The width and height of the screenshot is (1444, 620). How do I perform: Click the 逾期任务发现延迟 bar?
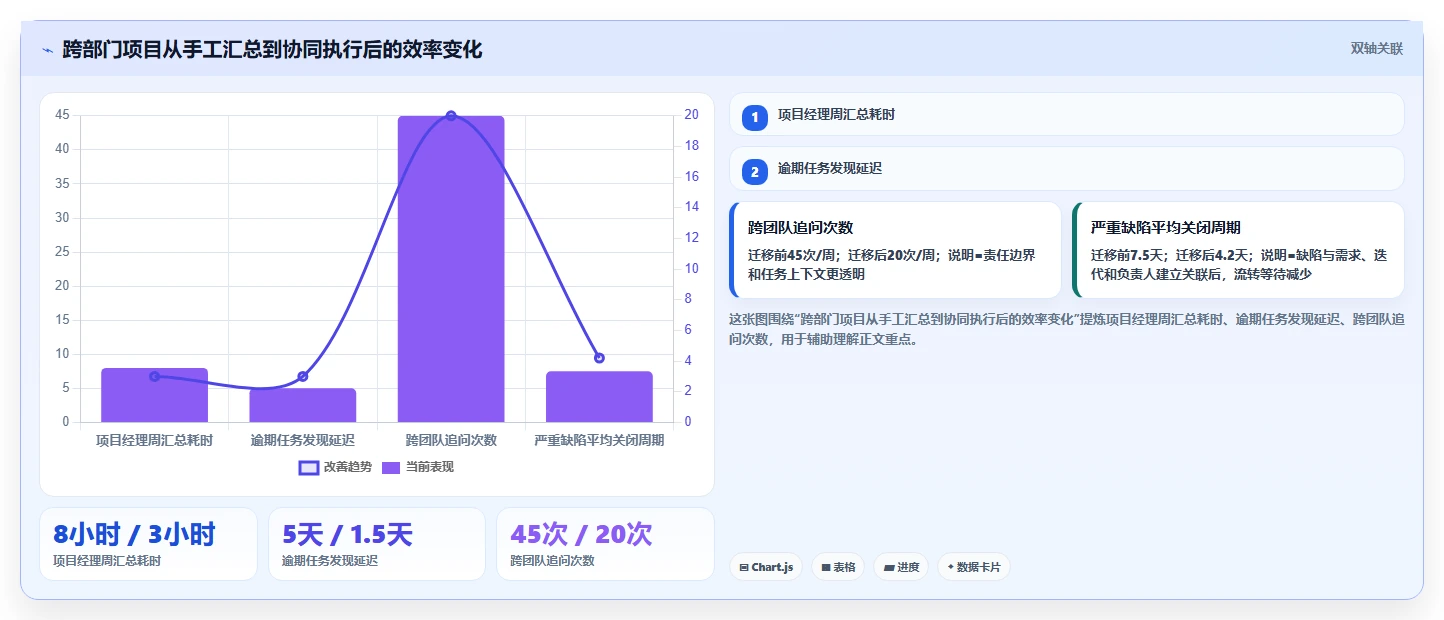tap(303, 405)
